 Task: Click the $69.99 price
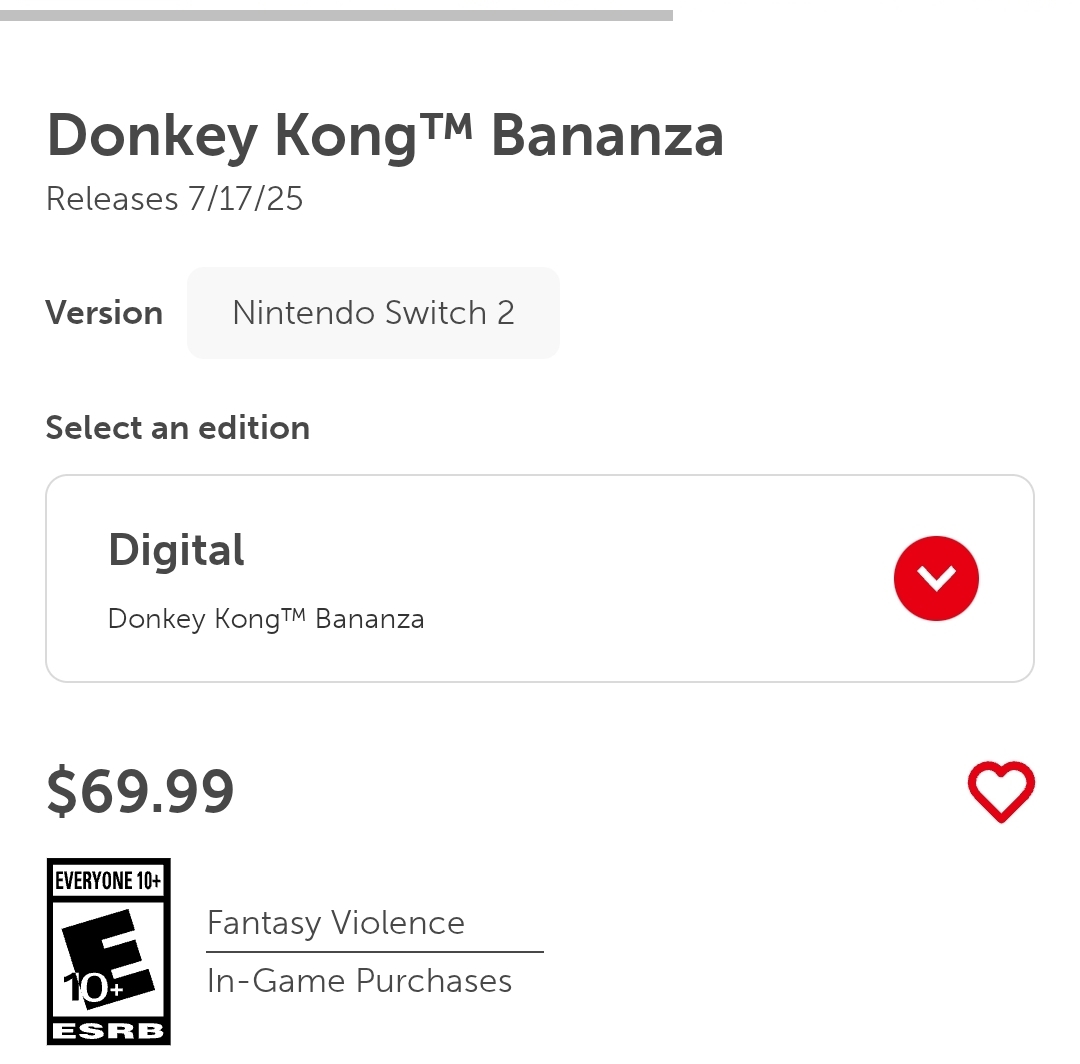click(x=141, y=791)
